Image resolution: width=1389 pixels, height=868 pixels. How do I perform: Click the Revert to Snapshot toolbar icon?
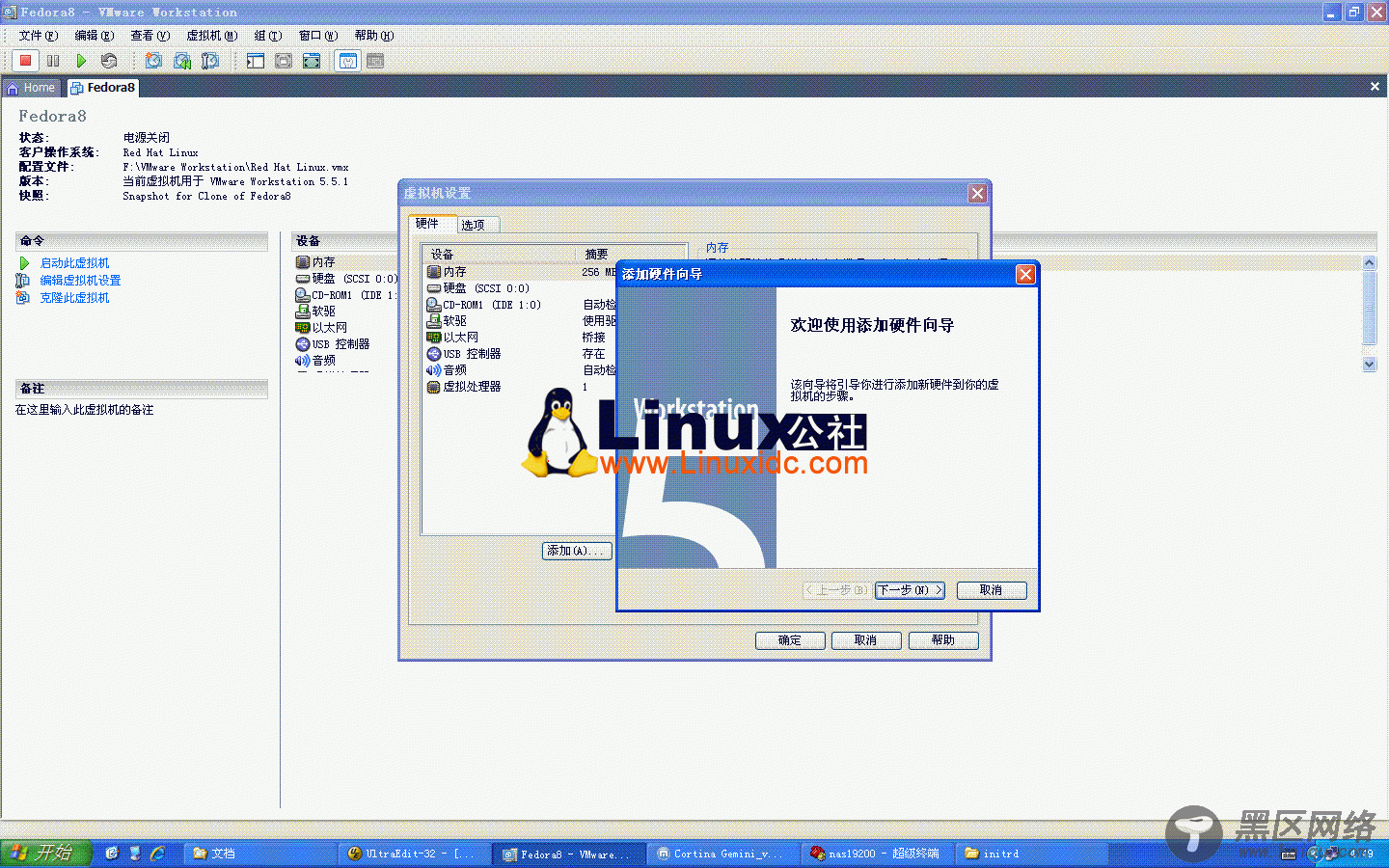(x=182, y=61)
